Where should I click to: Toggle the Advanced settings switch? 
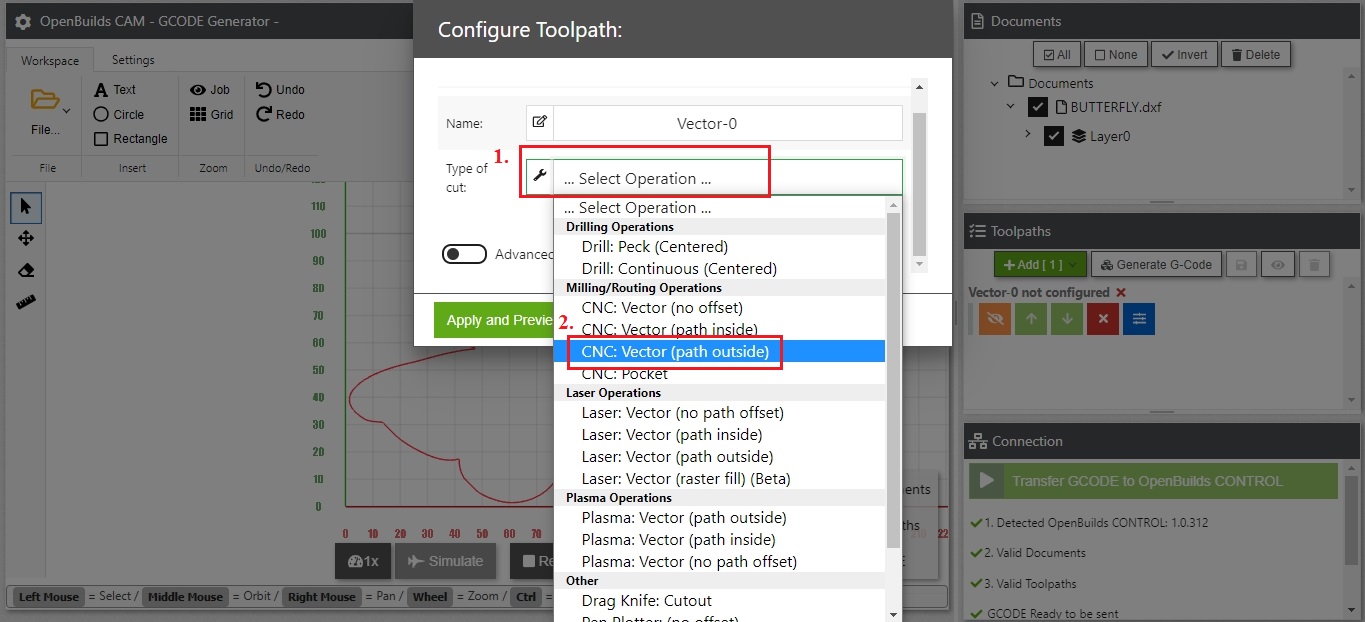click(464, 254)
